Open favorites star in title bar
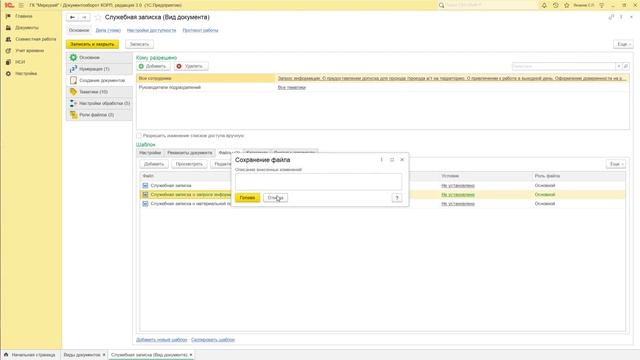640x360 pixels. coord(567,5)
